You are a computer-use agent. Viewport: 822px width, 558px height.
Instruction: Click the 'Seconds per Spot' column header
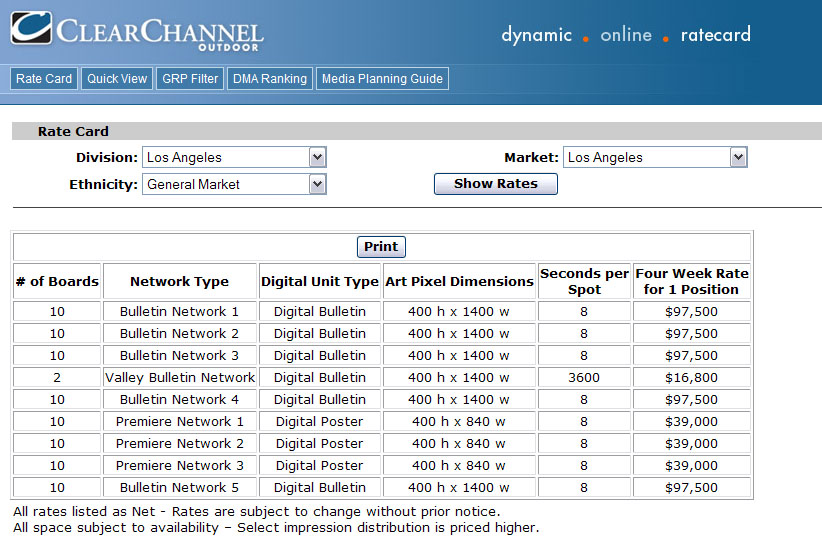click(585, 282)
